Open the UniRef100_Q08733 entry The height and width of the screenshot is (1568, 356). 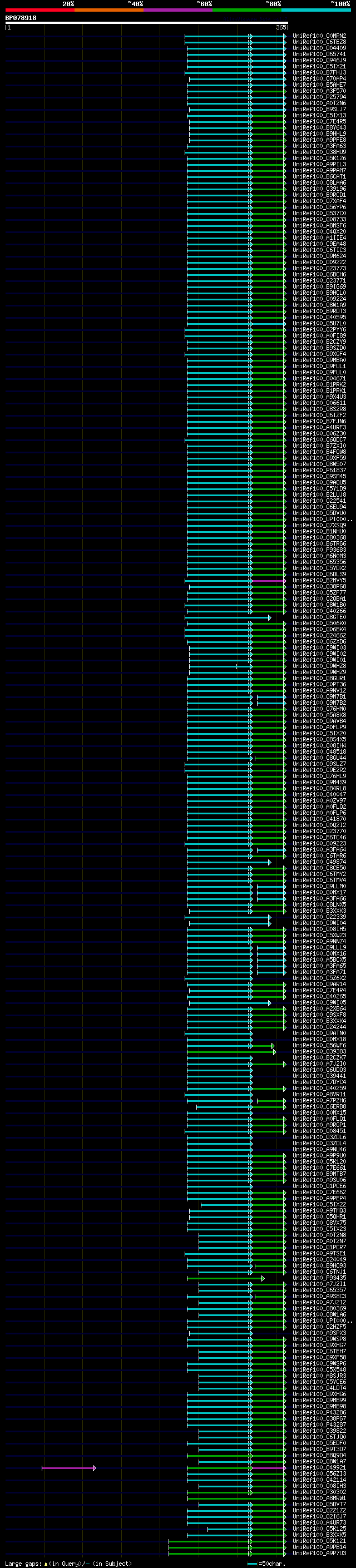coord(319,220)
